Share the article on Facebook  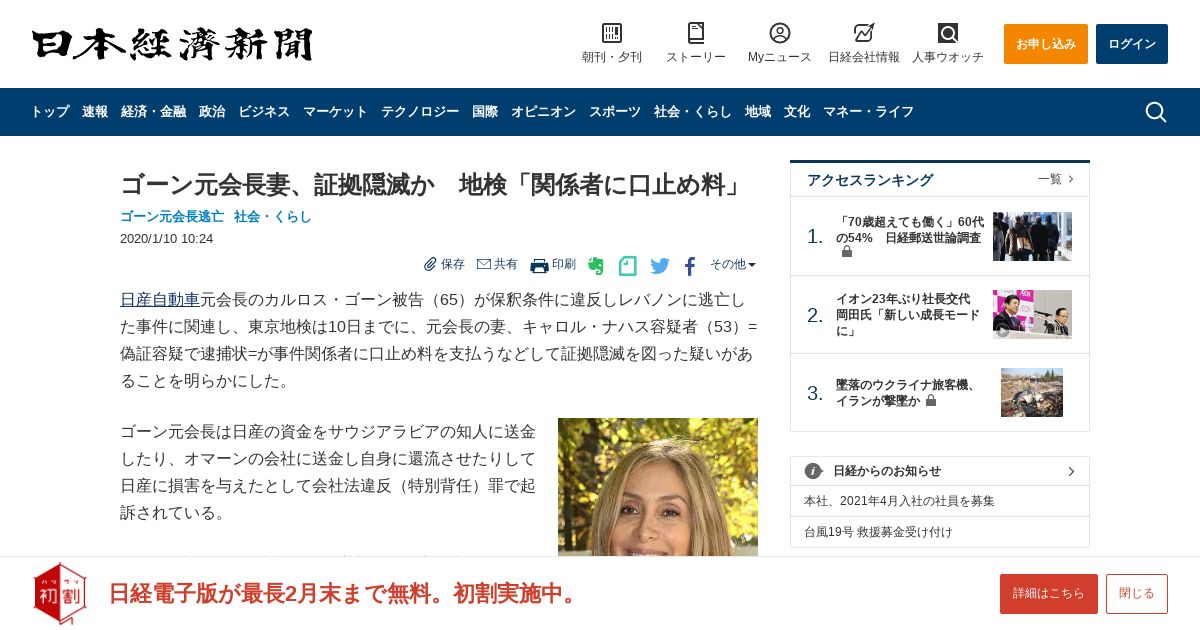point(690,266)
